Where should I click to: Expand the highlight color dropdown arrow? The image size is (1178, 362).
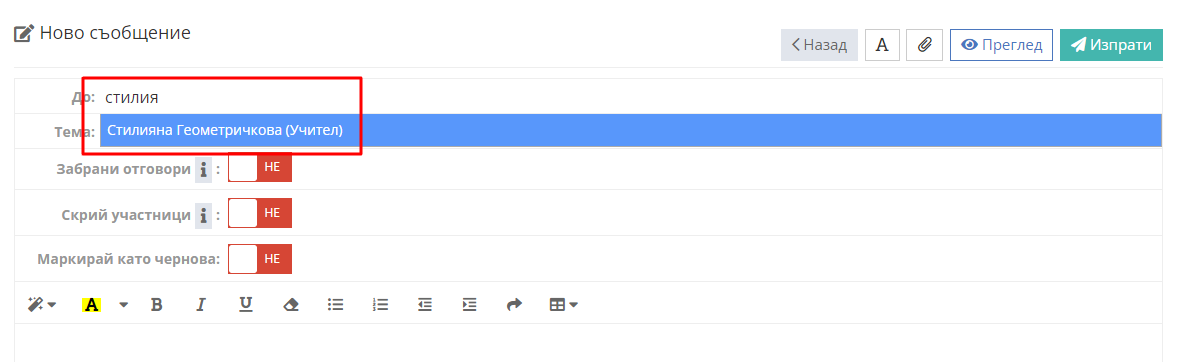pyautogui.click(x=124, y=304)
